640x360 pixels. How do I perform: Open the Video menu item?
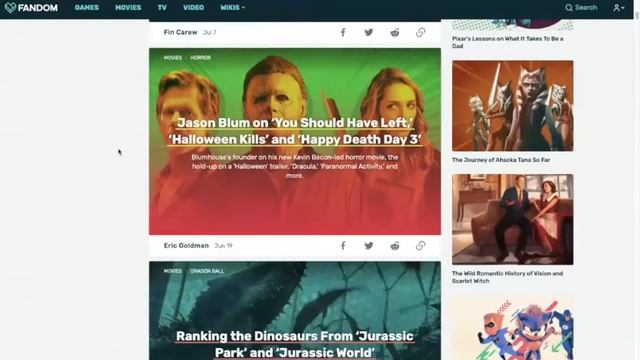point(193,7)
